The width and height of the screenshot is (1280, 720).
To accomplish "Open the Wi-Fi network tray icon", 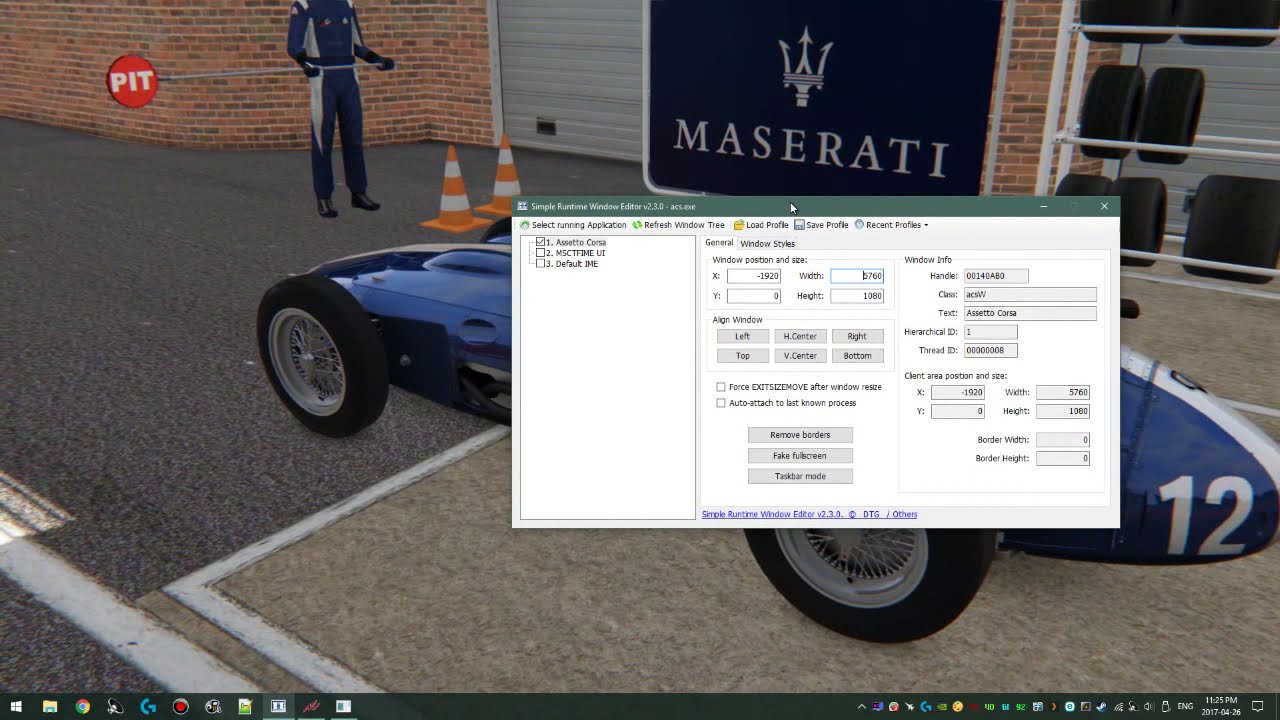I will click(x=1118, y=707).
